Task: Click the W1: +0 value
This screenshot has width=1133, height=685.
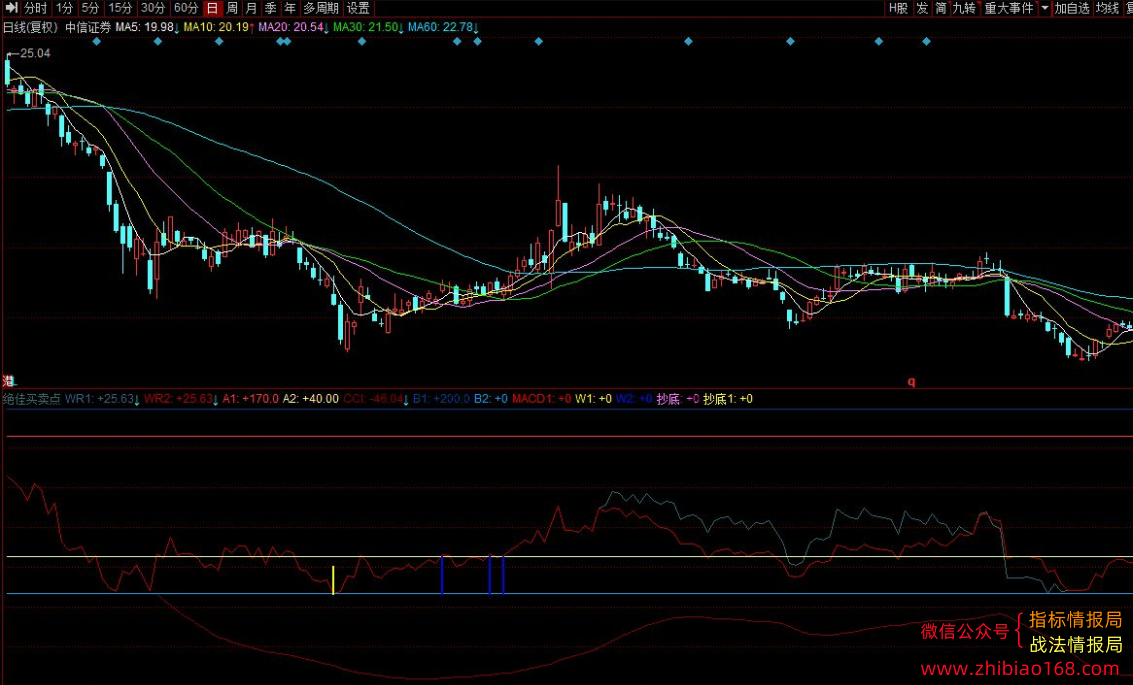Action: [x=593, y=399]
